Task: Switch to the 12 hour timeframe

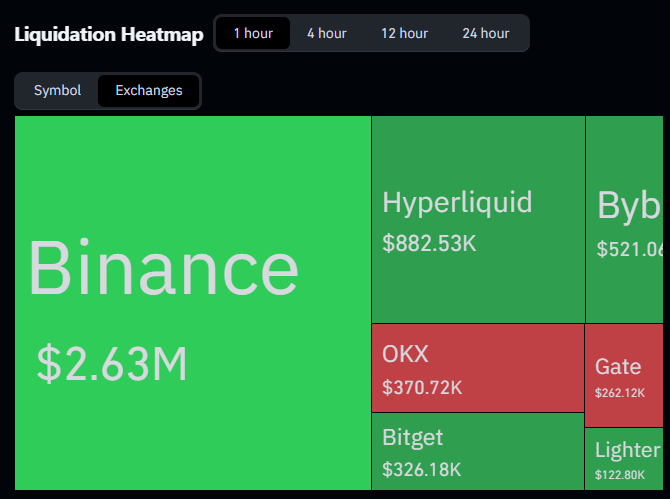Action: [x=404, y=33]
